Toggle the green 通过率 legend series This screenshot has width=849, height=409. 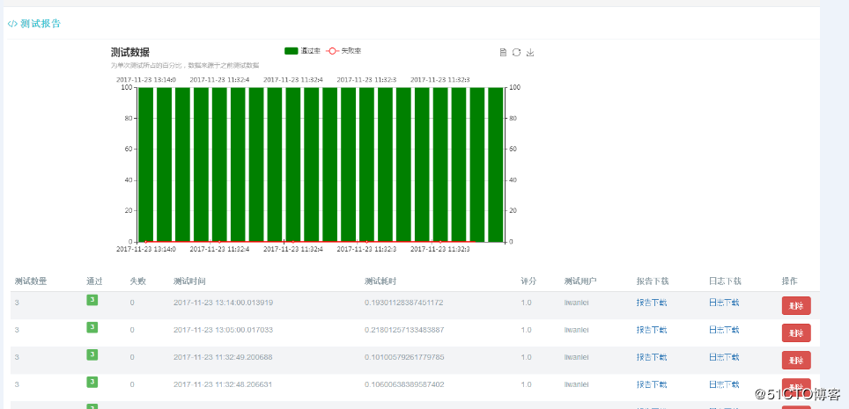(x=301, y=51)
